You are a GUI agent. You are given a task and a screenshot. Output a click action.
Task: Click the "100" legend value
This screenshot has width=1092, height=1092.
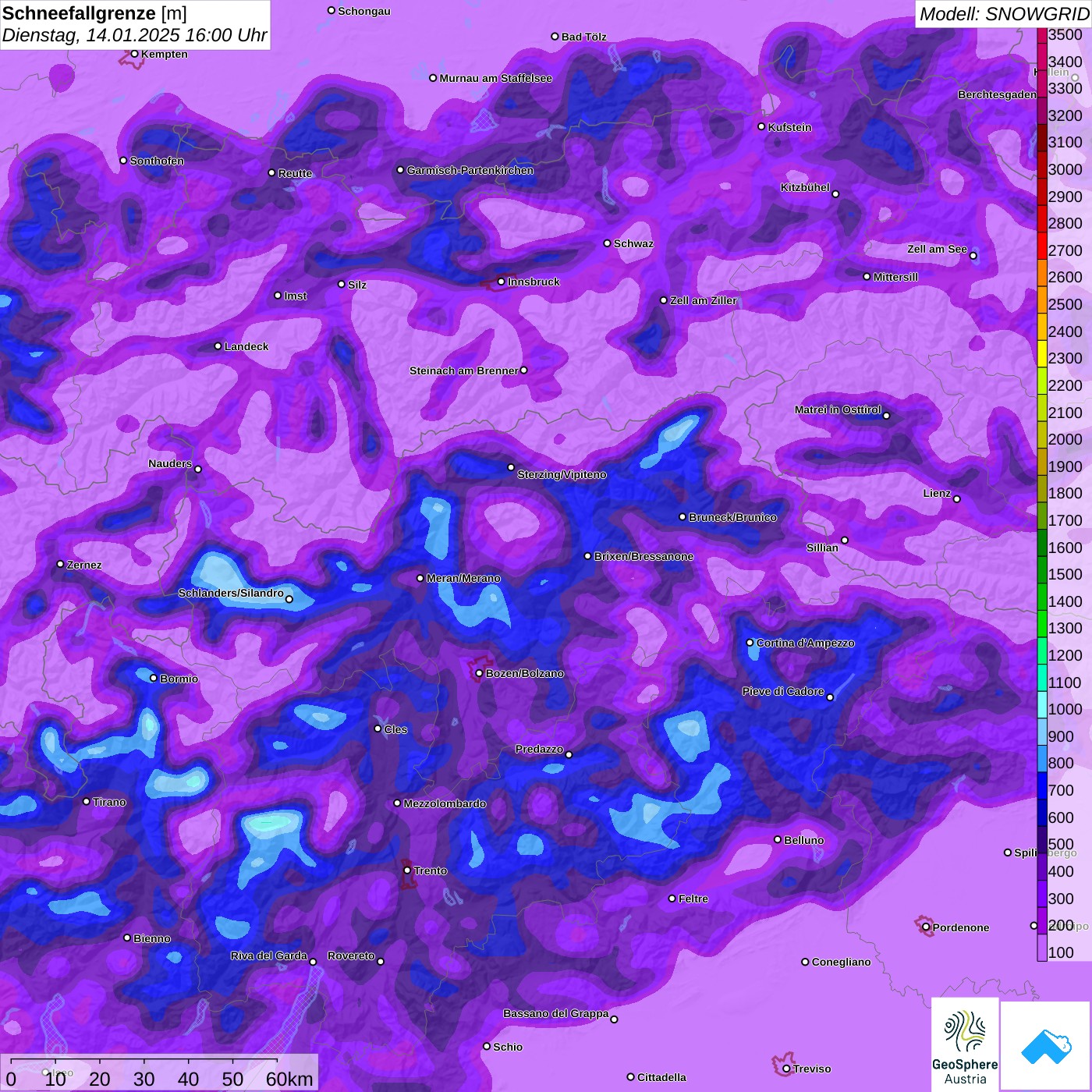pyautogui.click(x=1062, y=952)
